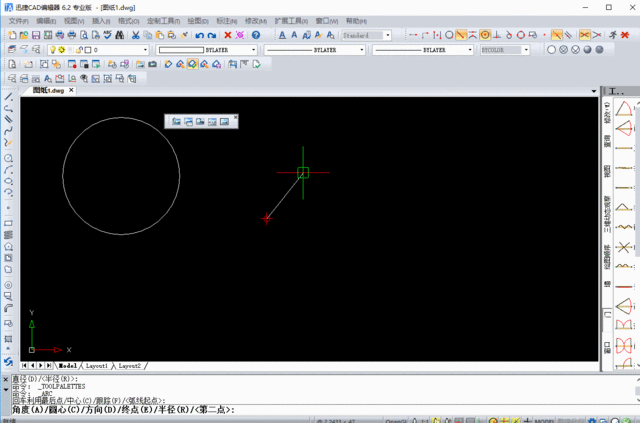Open the 绘图 menu

click(197, 20)
